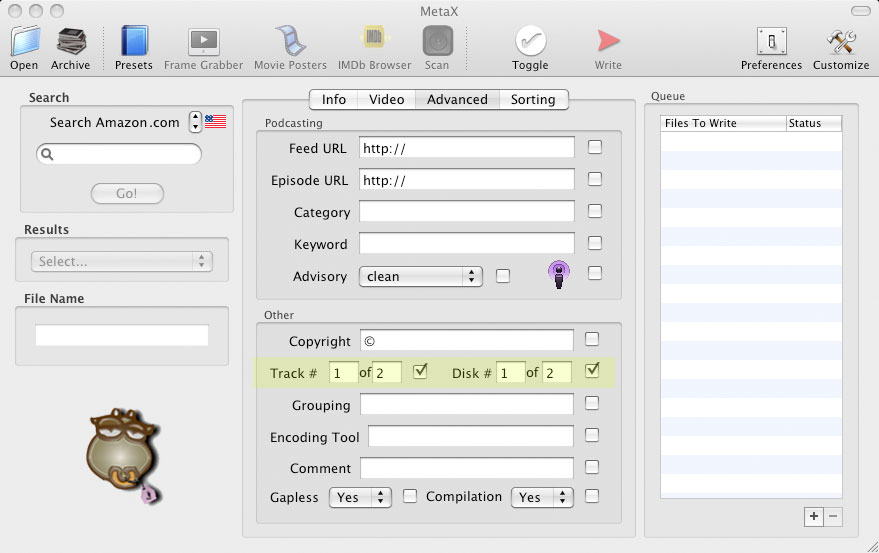The width and height of the screenshot is (879, 553).
Task: Tick the Encoding Tool checkbox
Action: 591,435
